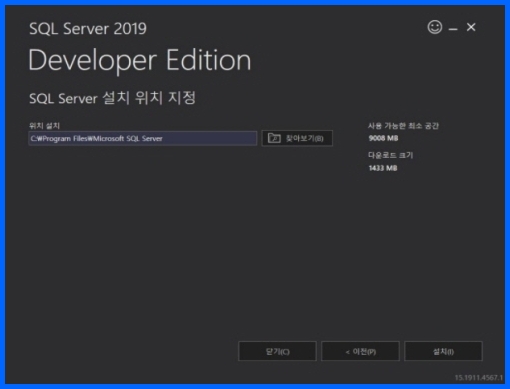Click the 'SQL Server 2019' title text
510x389 pixels.
point(88,29)
